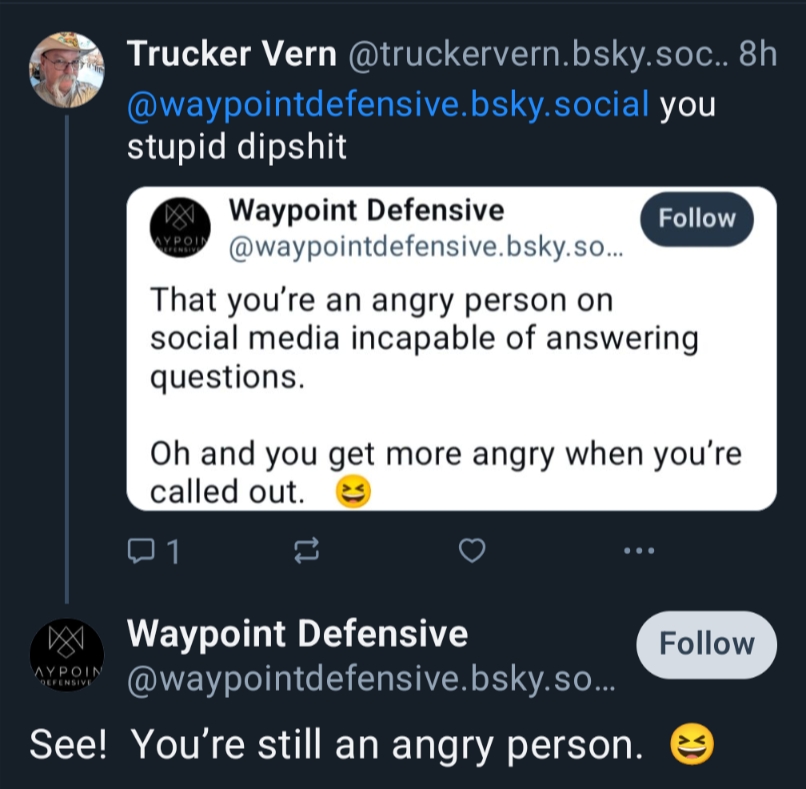Screen dimensions: 806x789
Task: Click the Waypoint Defensive avatar beside the bottom reply
Action: [x=66, y=655]
